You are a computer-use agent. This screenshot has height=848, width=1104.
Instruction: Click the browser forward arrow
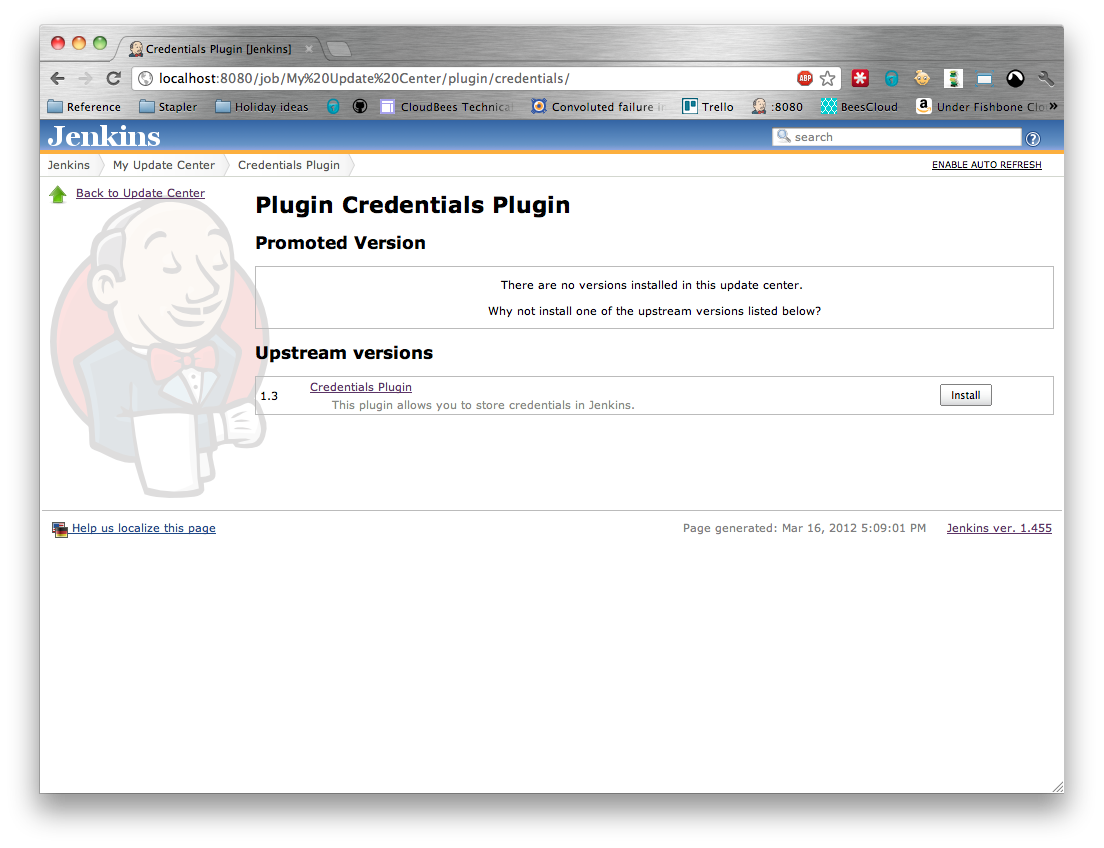coord(85,78)
